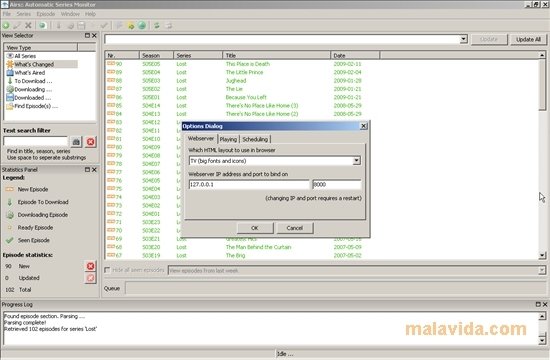The height and width of the screenshot is (360, 550).
Task: Click the green refresh arrows toolbar icon
Action: click(x=157, y=25)
